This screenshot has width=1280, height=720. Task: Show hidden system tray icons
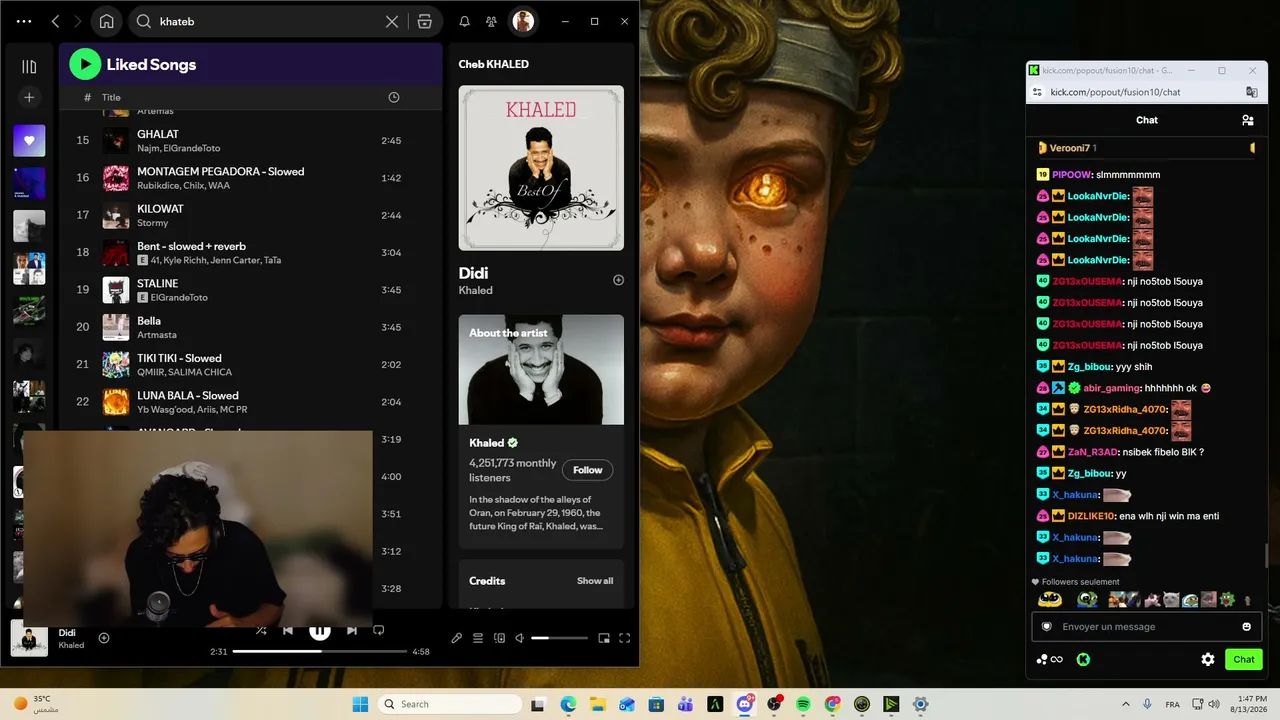pos(1125,704)
